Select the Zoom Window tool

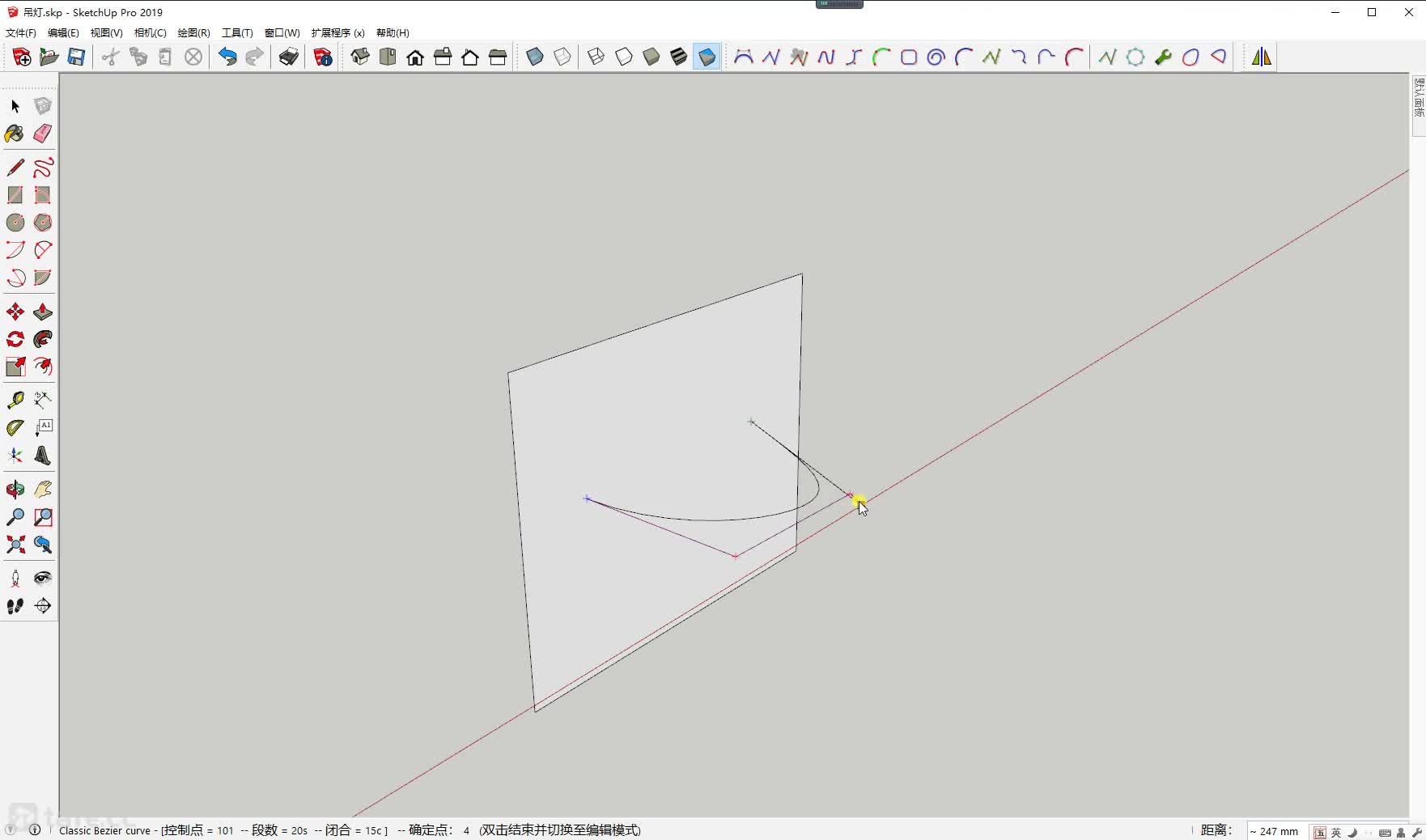[43, 517]
